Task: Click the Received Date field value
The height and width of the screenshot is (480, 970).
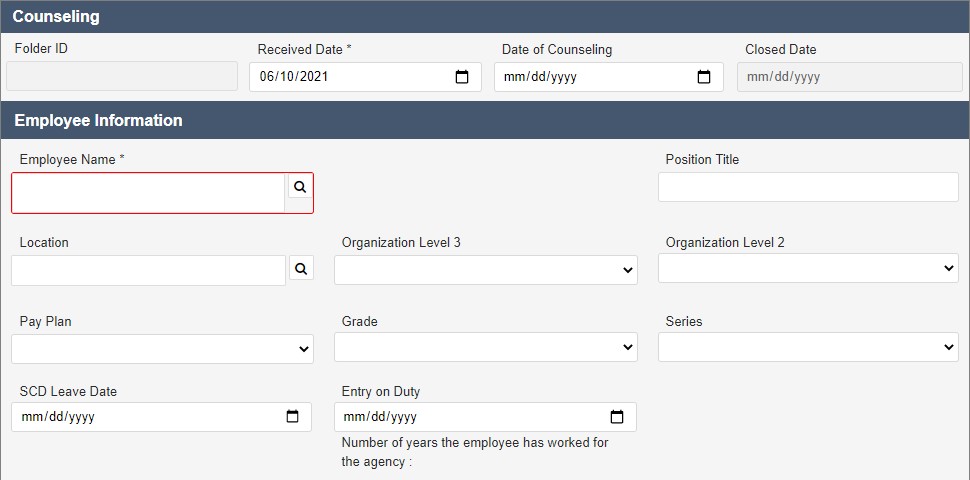Action: point(294,77)
